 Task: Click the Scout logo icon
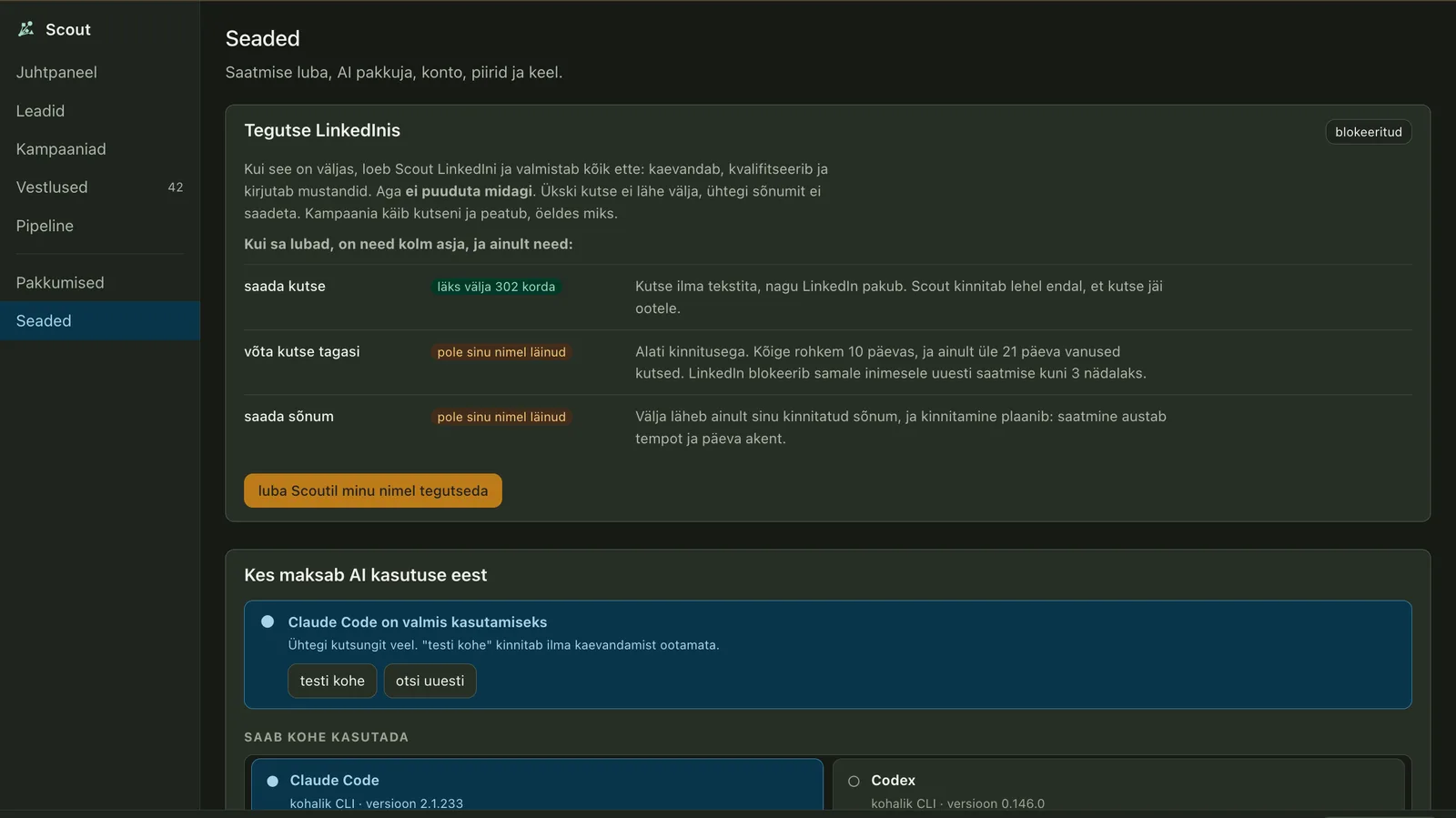25,29
